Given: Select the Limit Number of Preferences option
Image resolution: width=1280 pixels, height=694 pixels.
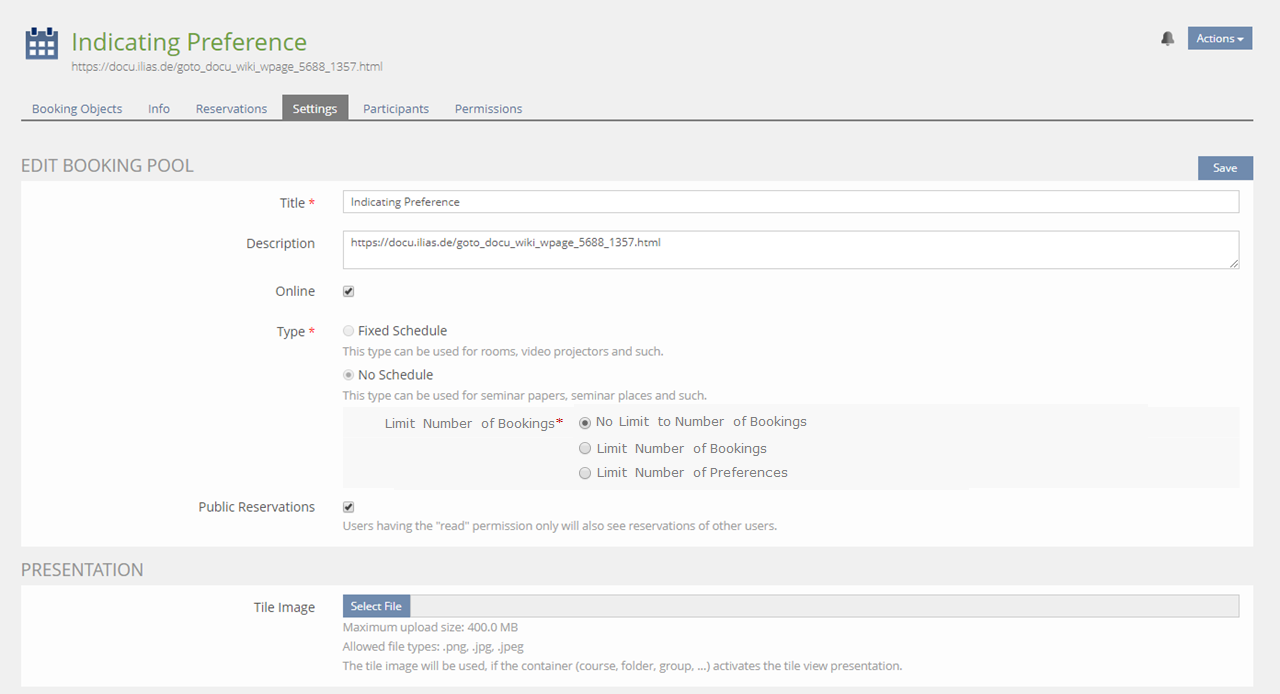Looking at the screenshot, I should [585, 473].
